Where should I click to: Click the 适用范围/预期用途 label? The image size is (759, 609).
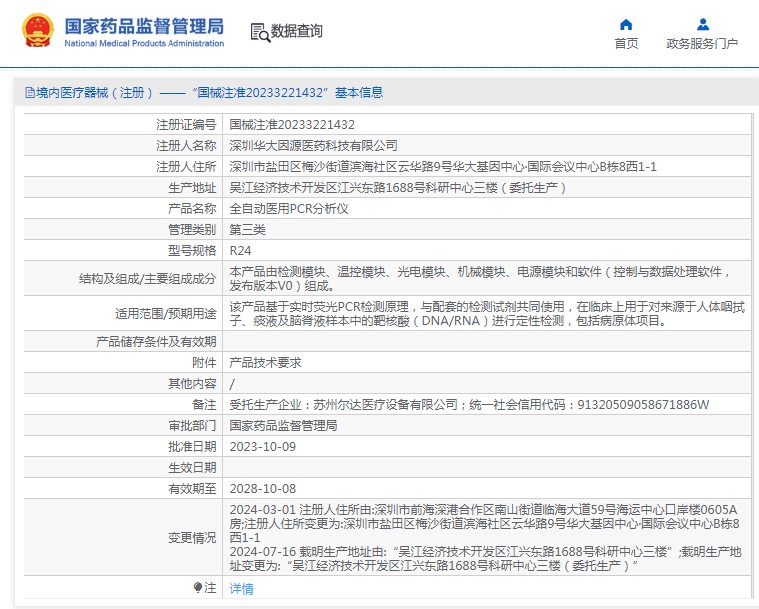pos(166,314)
